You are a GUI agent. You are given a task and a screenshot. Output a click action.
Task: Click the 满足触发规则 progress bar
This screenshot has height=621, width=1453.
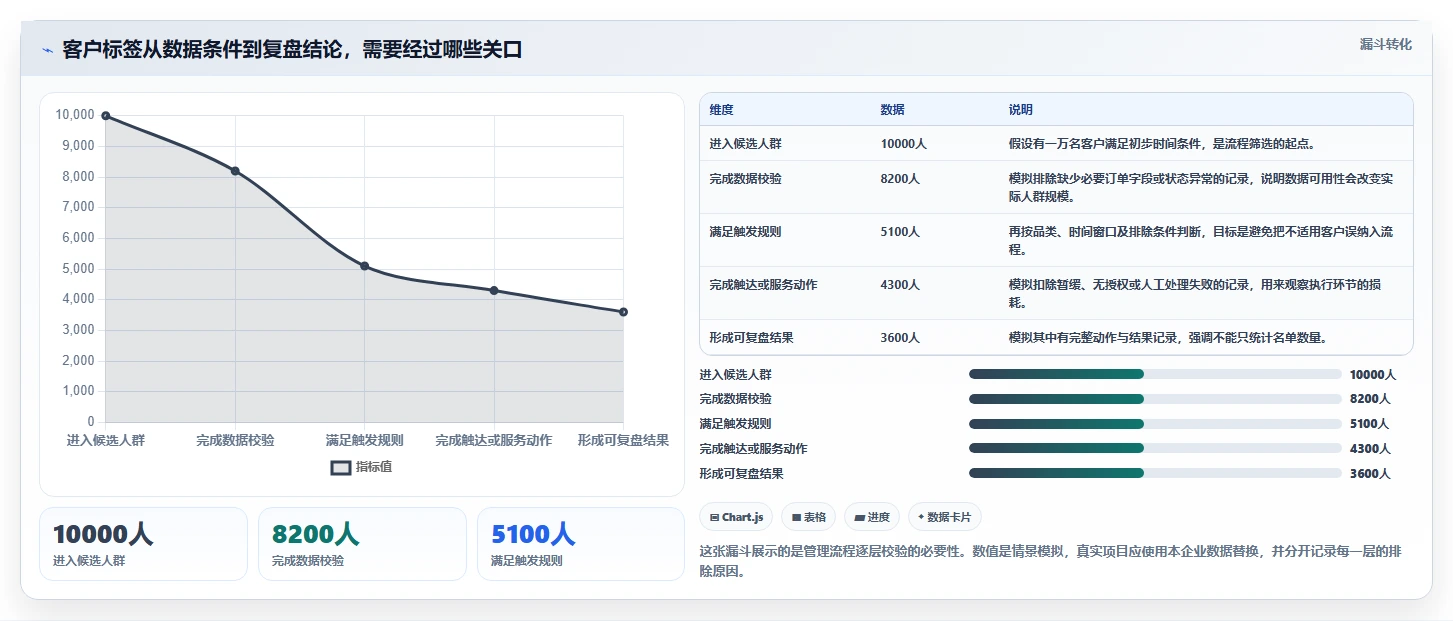pyautogui.click(x=1155, y=424)
